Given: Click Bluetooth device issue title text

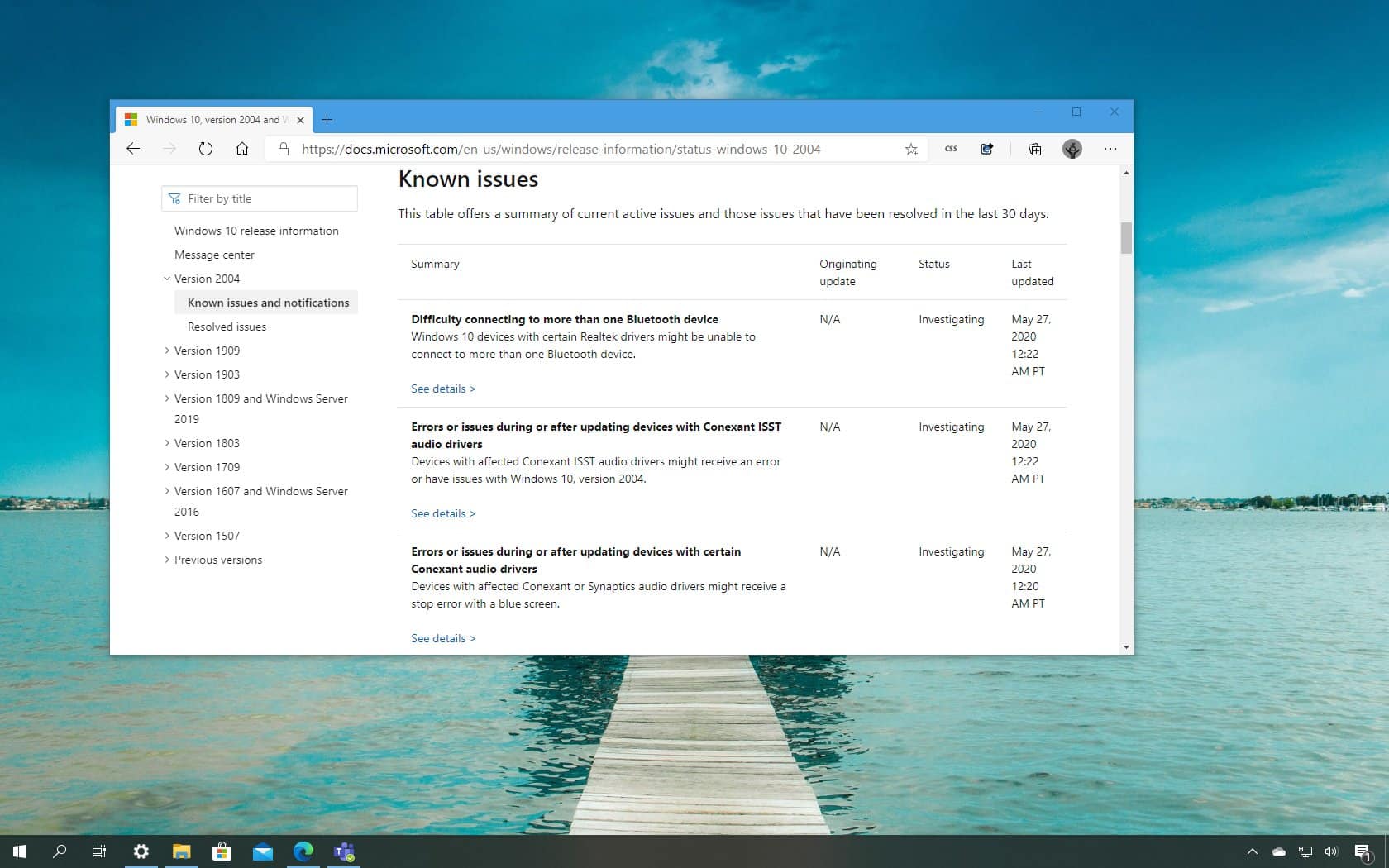Looking at the screenshot, I should [565, 319].
